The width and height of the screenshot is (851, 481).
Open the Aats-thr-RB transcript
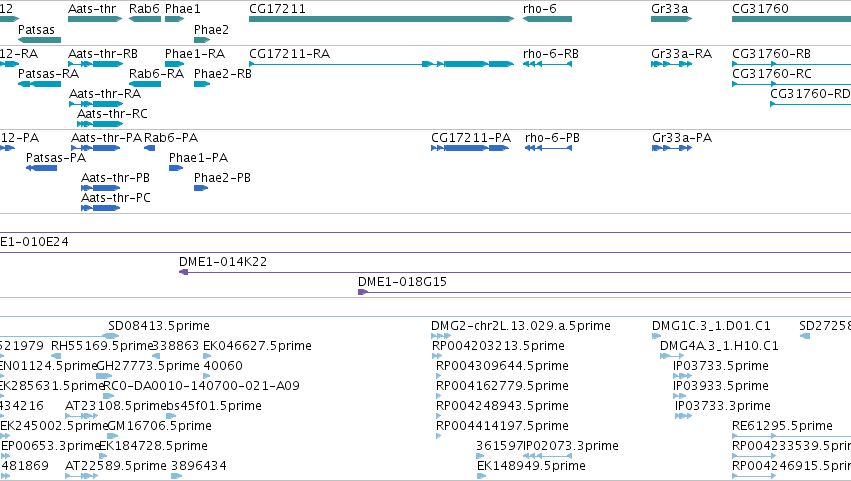103,54
